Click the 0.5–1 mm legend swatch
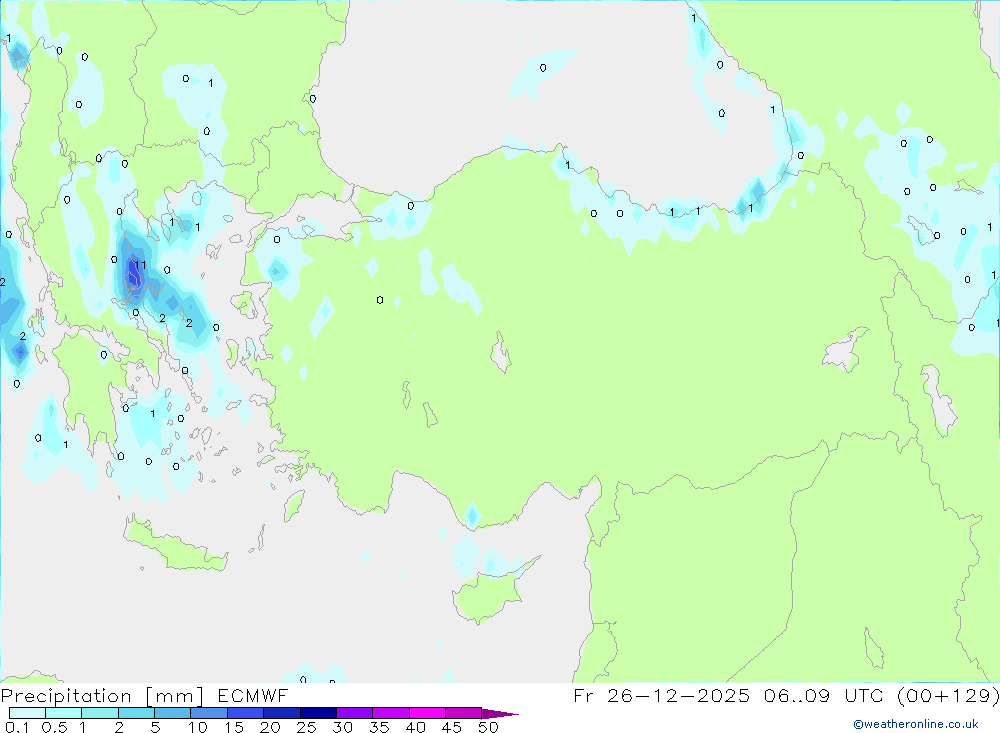Image resolution: width=1000 pixels, height=733 pixels. coord(63,713)
